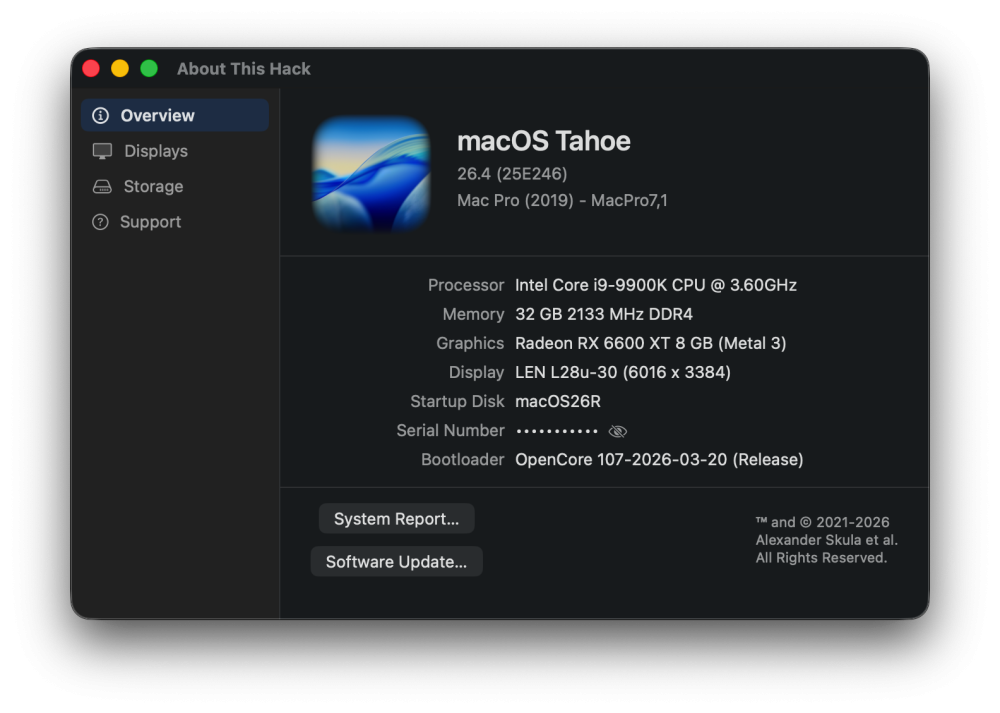Select the 26.4 (25E246) version text

coord(512,173)
